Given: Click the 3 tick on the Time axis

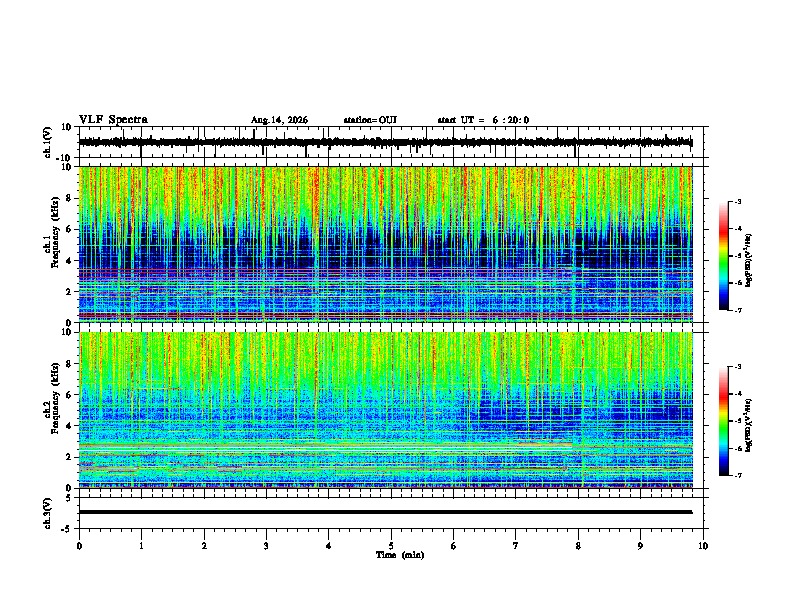Looking at the screenshot, I should pyautogui.click(x=266, y=546).
